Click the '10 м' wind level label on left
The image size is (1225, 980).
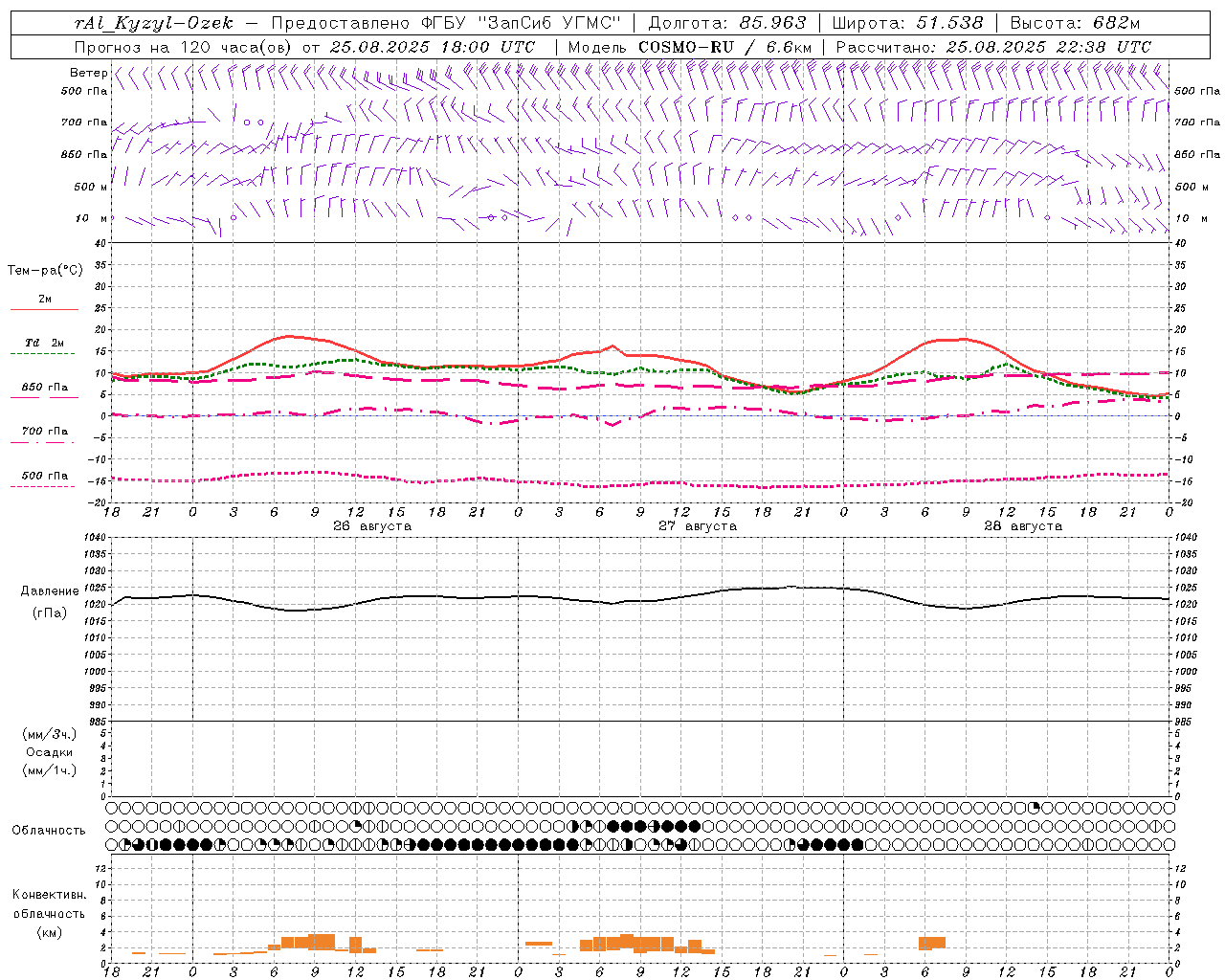pyautogui.click(x=91, y=218)
